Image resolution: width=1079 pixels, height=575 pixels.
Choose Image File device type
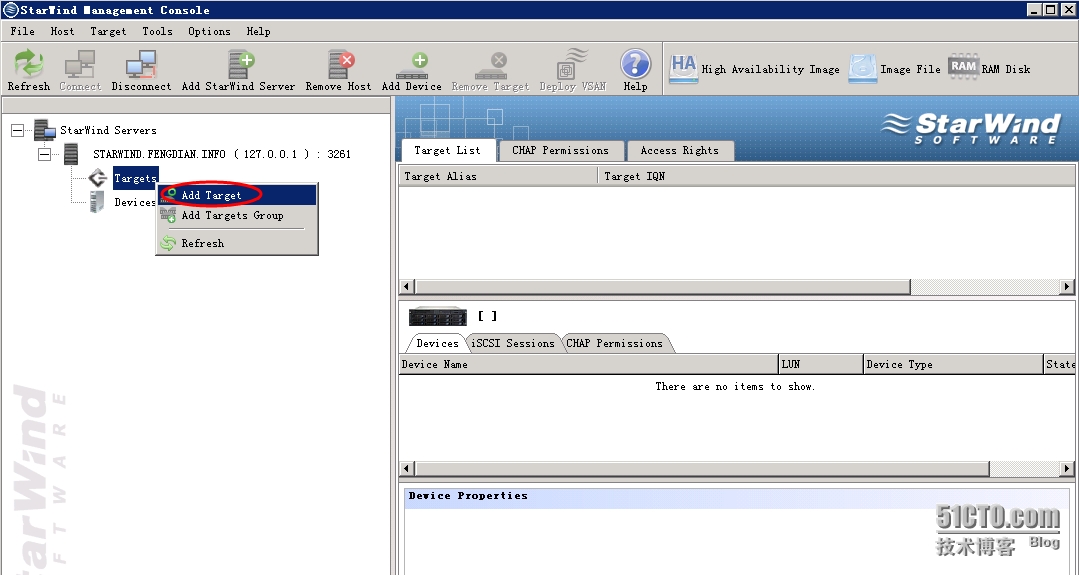pyautogui.click(x=894, y=69)
